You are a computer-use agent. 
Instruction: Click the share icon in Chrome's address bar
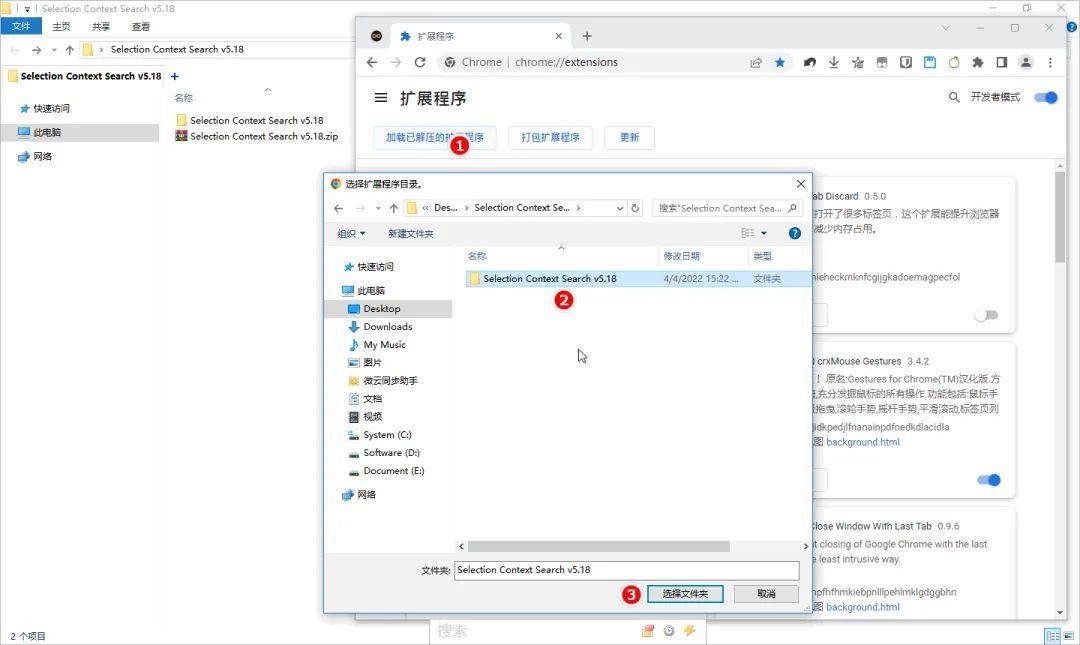[x=756, y=63]
